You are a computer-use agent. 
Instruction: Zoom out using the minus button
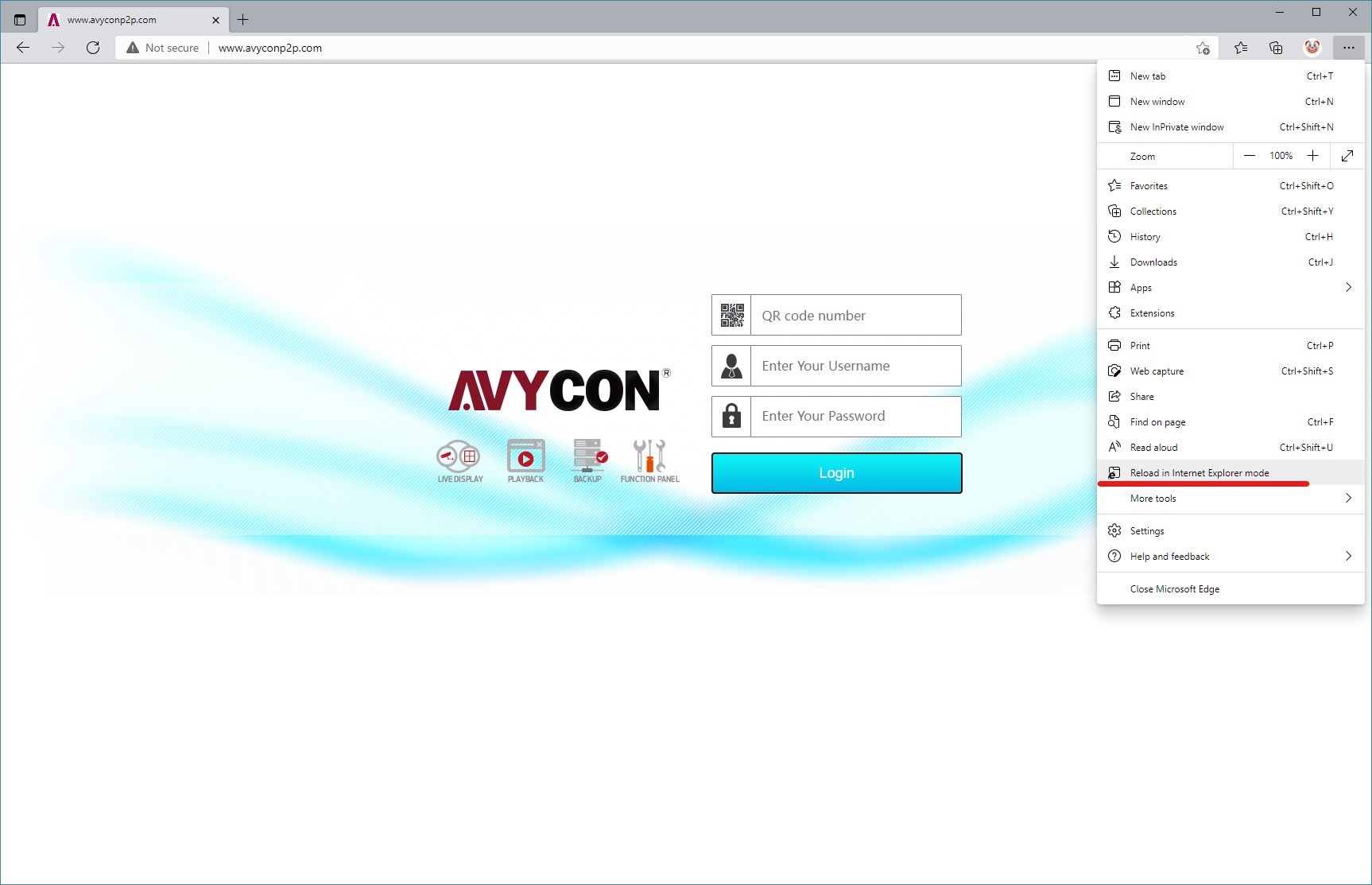1250,156
